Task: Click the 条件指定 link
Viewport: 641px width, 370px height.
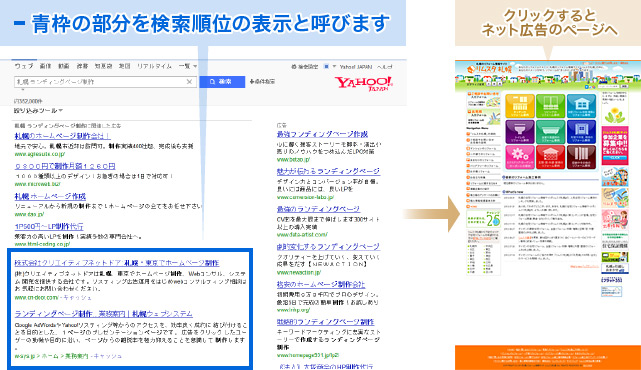Action: pyautogui.click(x=262, y=82)
